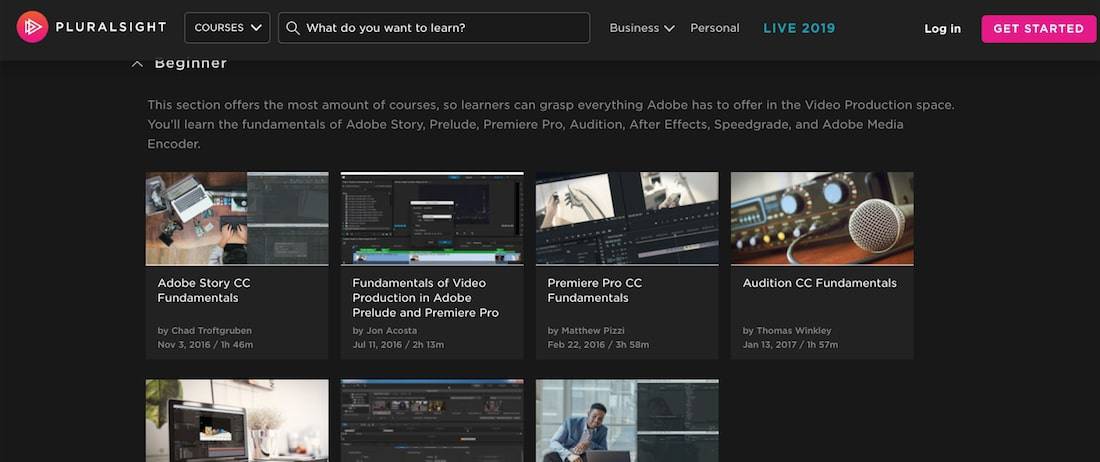Click author name Chad Troftgruben
1100x462 pixels.
pos(210,330)
